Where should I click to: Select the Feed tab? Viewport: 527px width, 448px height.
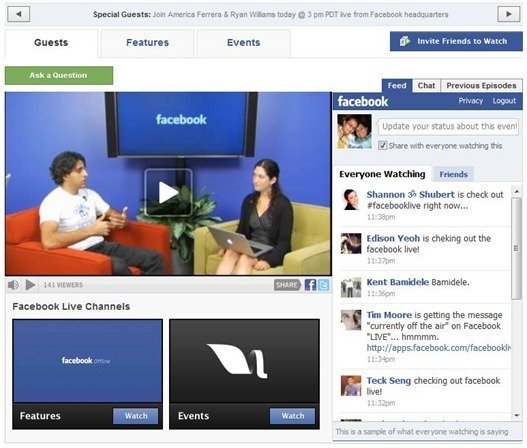tap(397, 86)
